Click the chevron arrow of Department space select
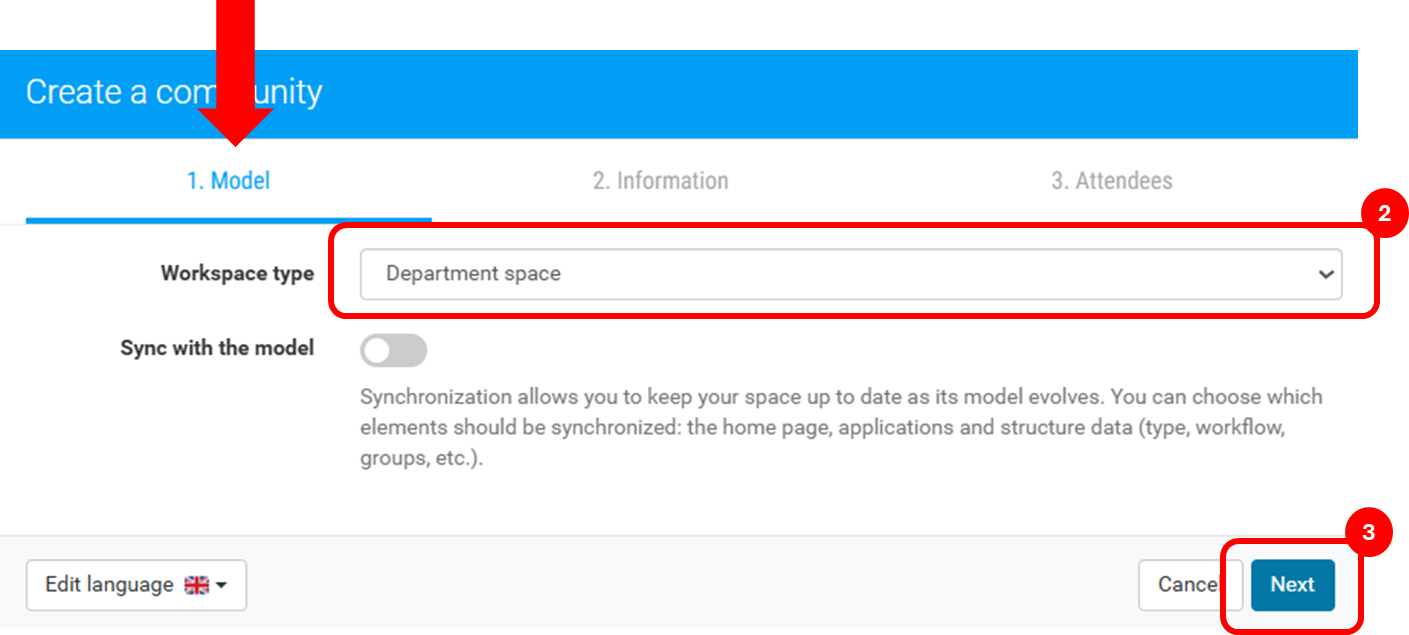The height and width of the screenshot is (635, 1409). click(1326, 274)
